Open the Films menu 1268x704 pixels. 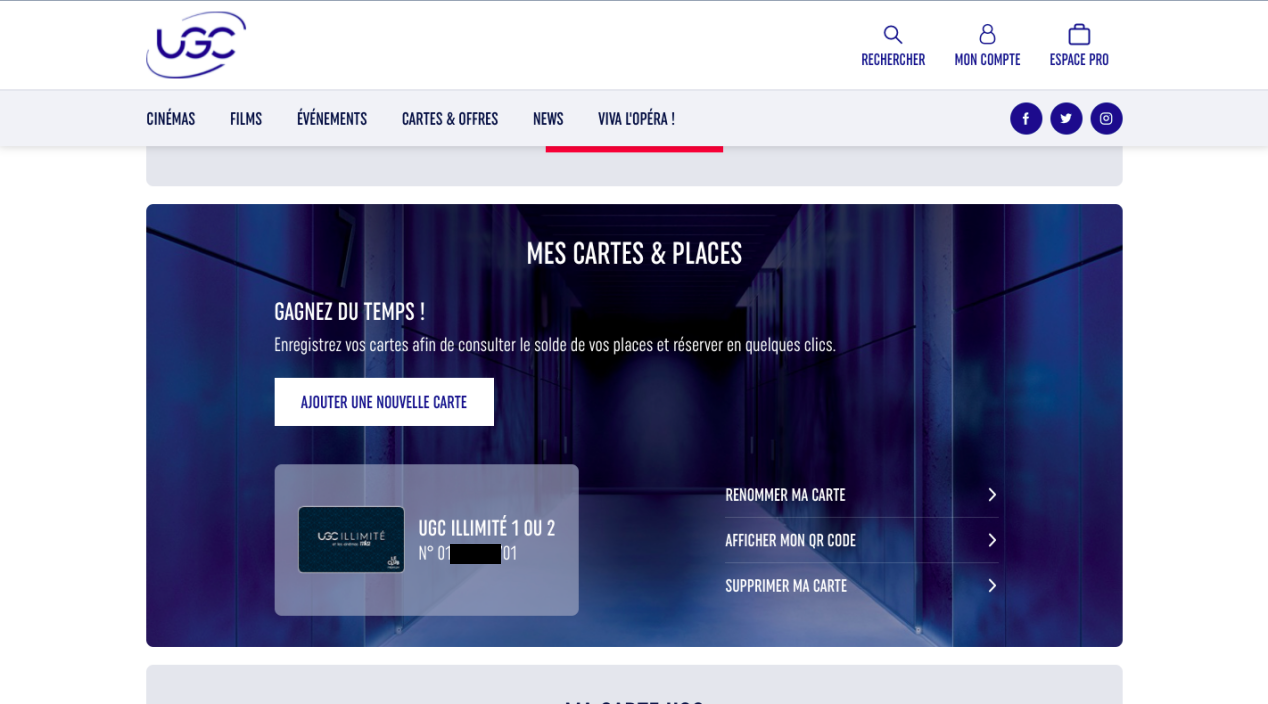(246, 119)
